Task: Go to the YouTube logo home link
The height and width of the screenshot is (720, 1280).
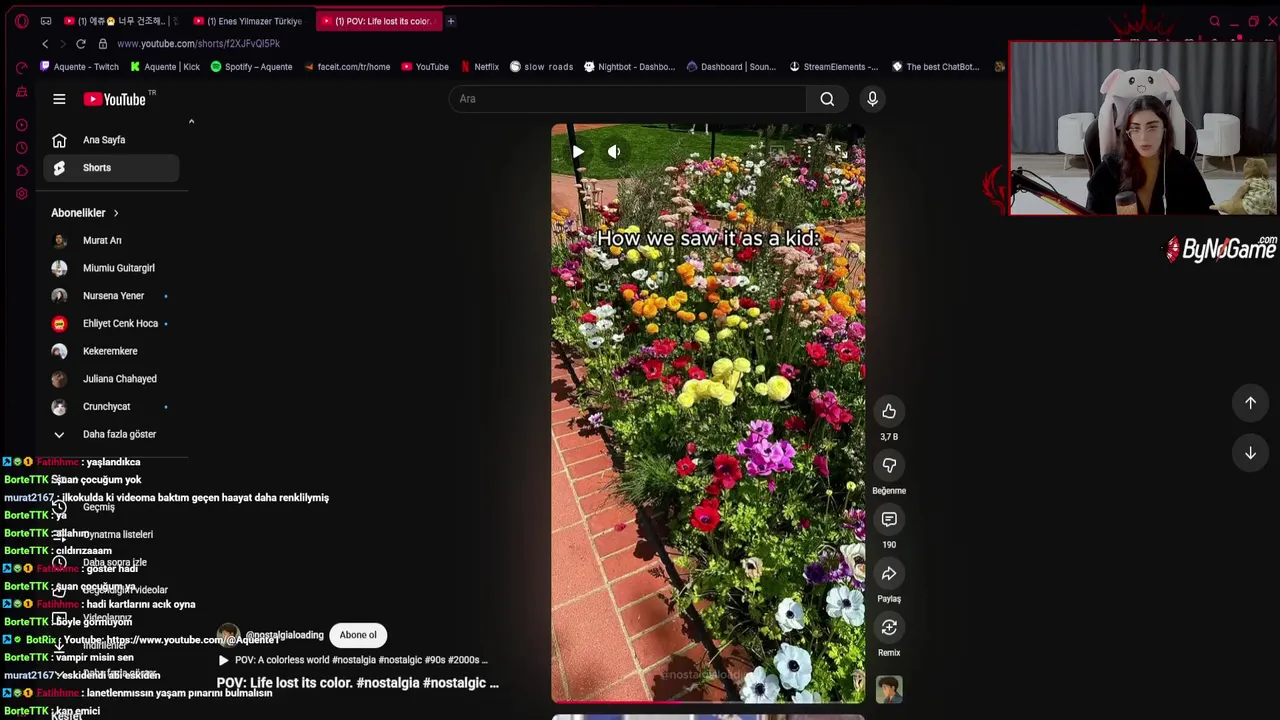Action: 115,99
